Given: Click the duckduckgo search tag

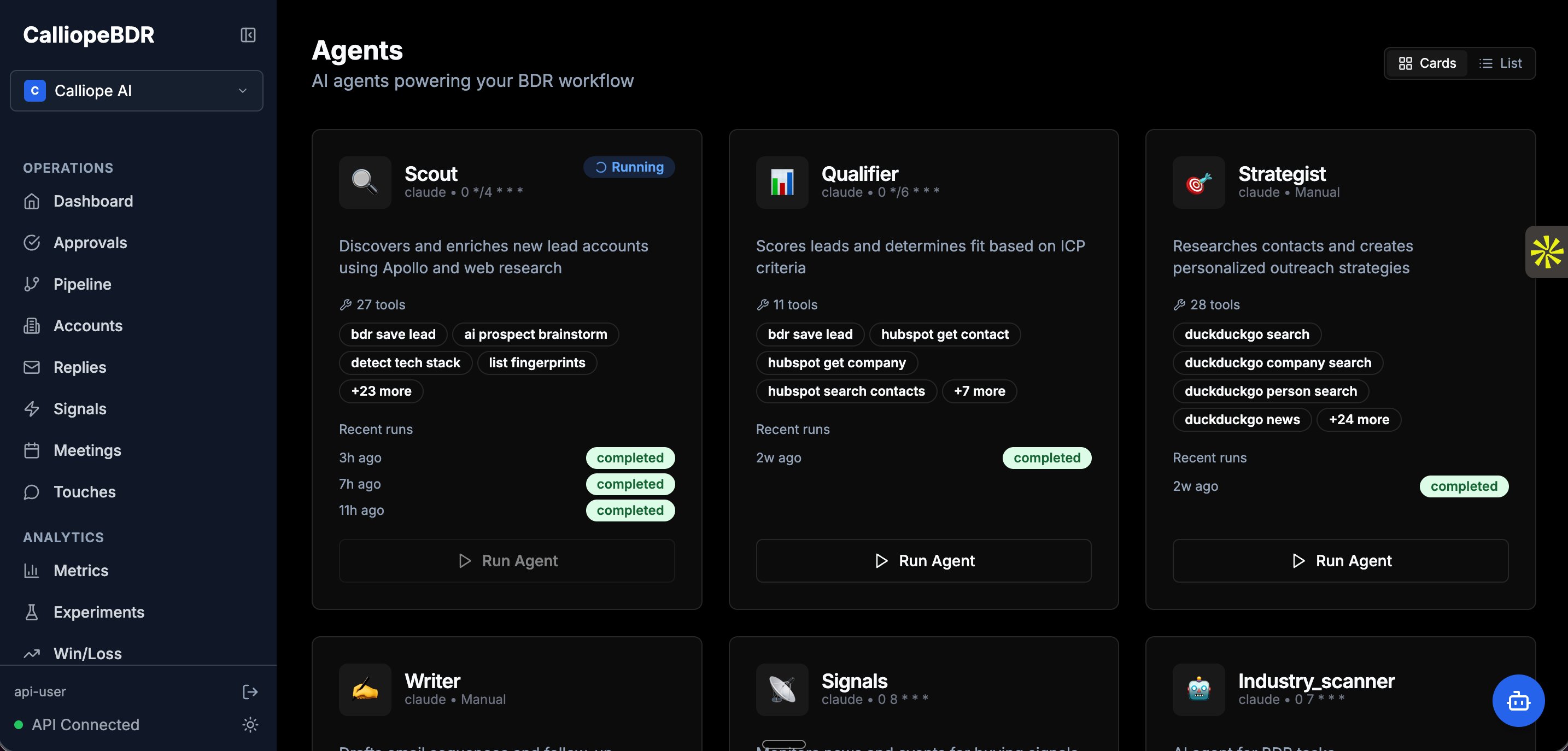Looking at the screenshot, I should tap(1247, 334).
